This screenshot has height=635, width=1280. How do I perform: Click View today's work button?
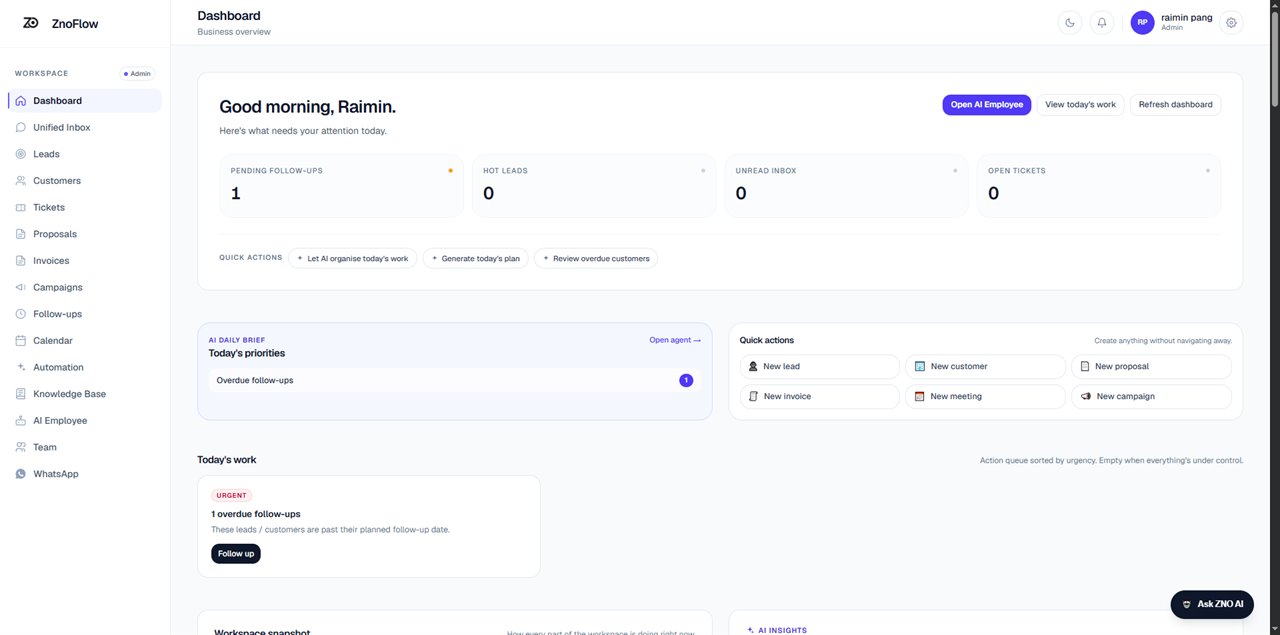(1080, 104)
